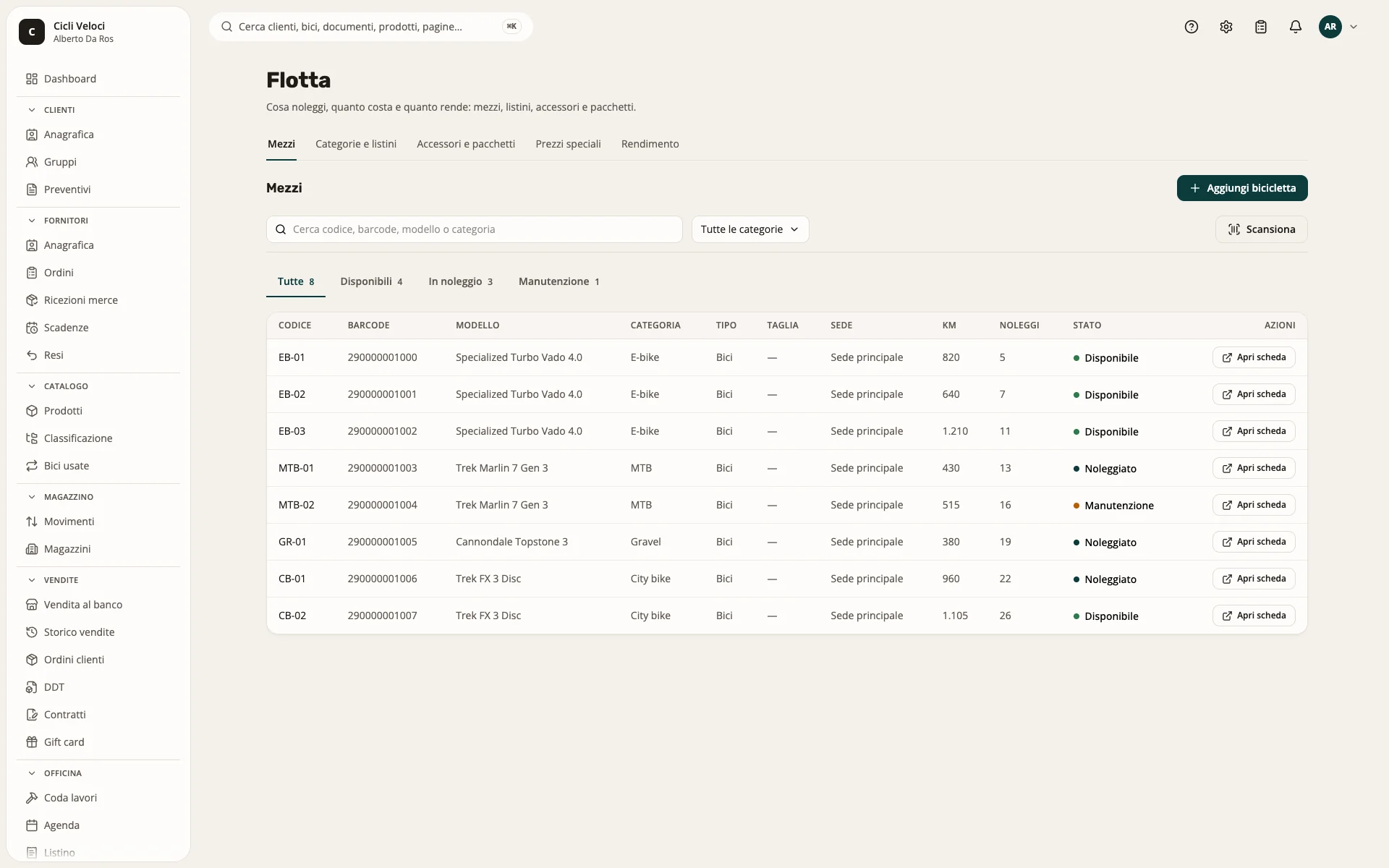Viewport: 1389px width, 868px height.
Task: Click the Vendita al banco shop icon
Action: 32,605
